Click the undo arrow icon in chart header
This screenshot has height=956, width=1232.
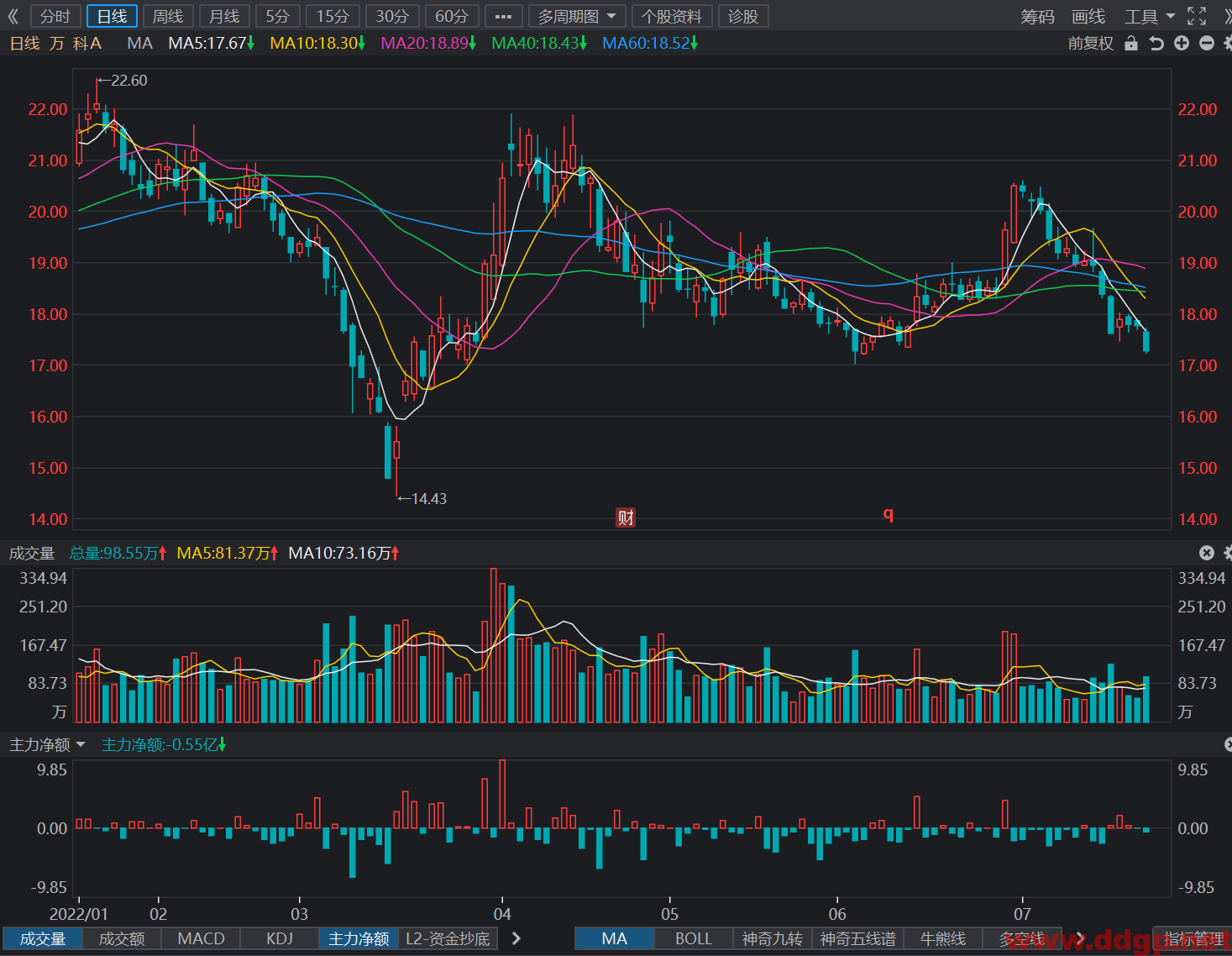1156,43
